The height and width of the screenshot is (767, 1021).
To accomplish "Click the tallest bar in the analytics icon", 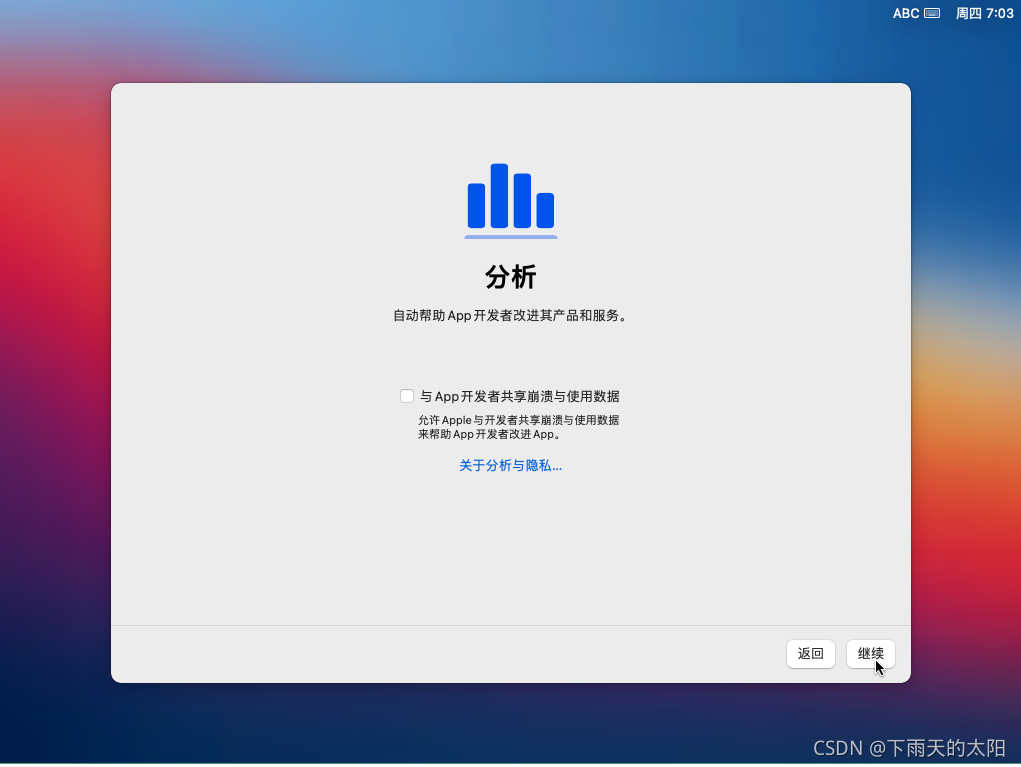I will point(499,195).
